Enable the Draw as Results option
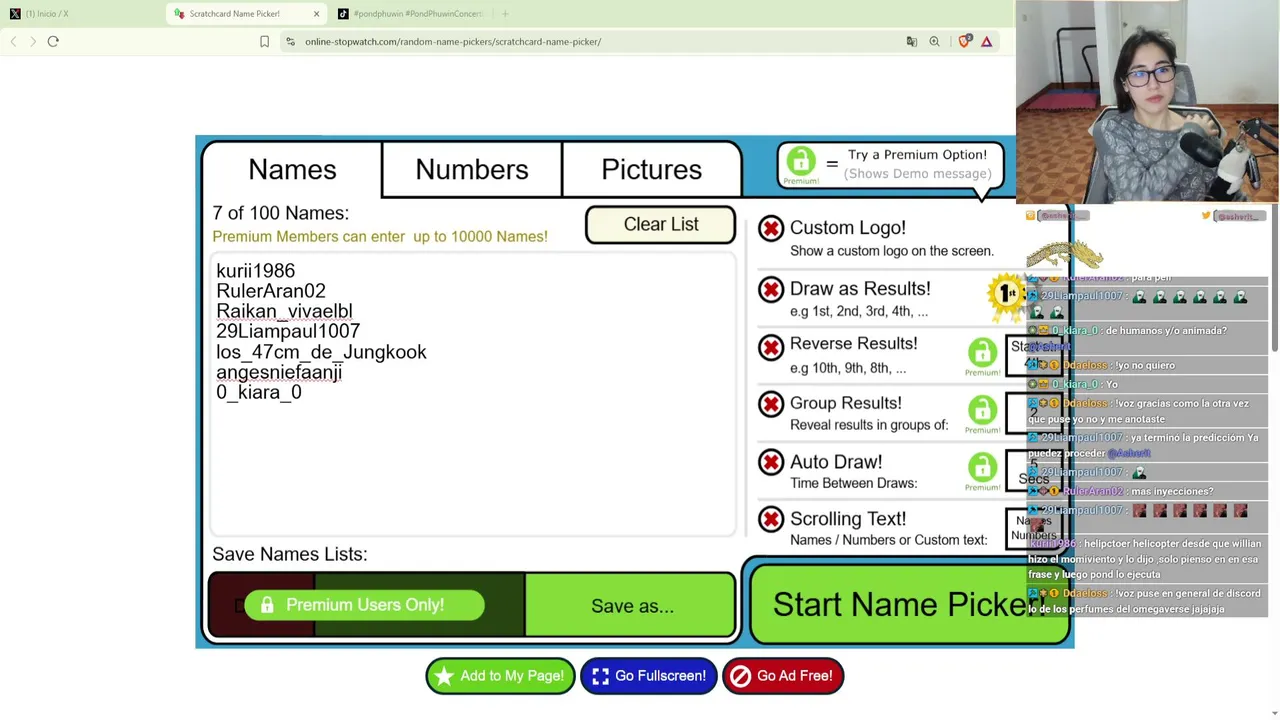1280x720 pixels. (771, 290)
